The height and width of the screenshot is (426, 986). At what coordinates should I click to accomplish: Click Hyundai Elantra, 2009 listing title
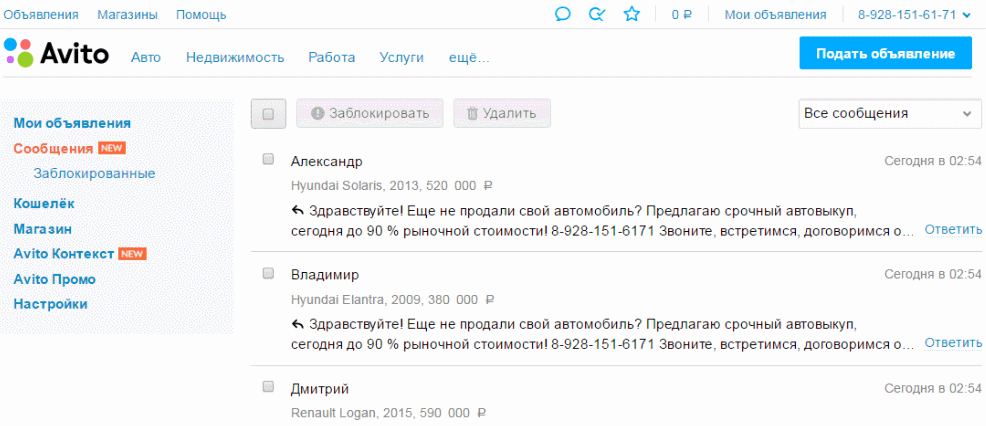pyautogui.click(x=393, y=300)
